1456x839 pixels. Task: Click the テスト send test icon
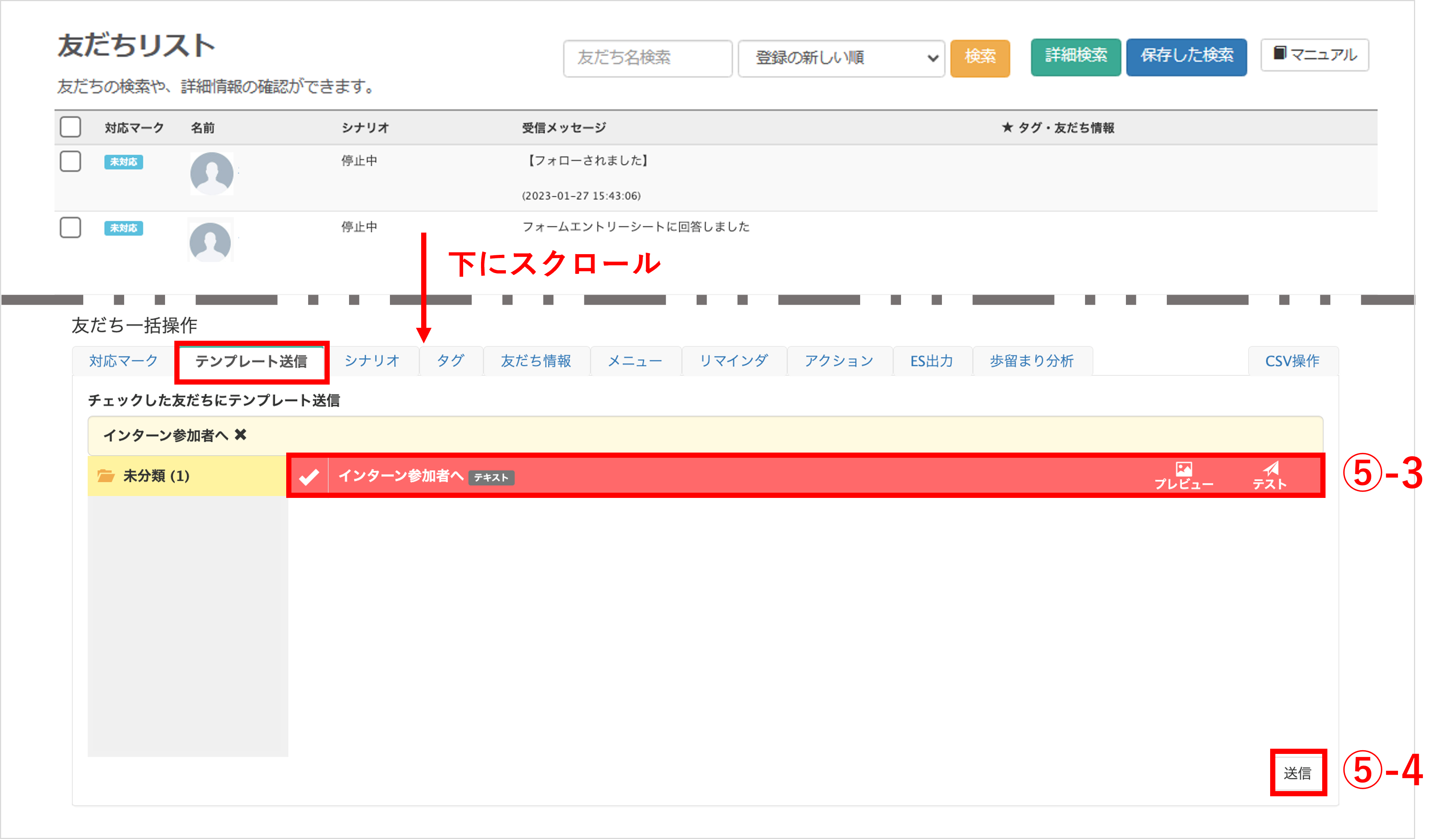click(1269, 475)
